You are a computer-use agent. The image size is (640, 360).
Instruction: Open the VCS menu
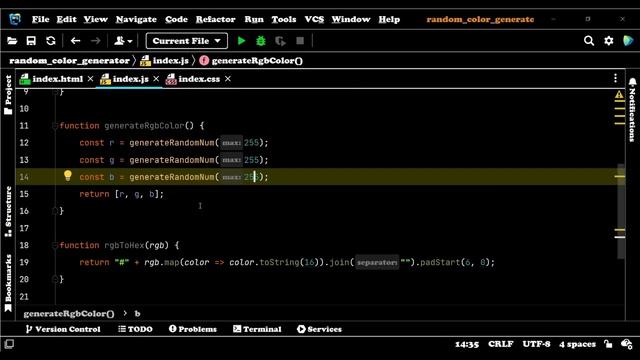click(314, 19)
